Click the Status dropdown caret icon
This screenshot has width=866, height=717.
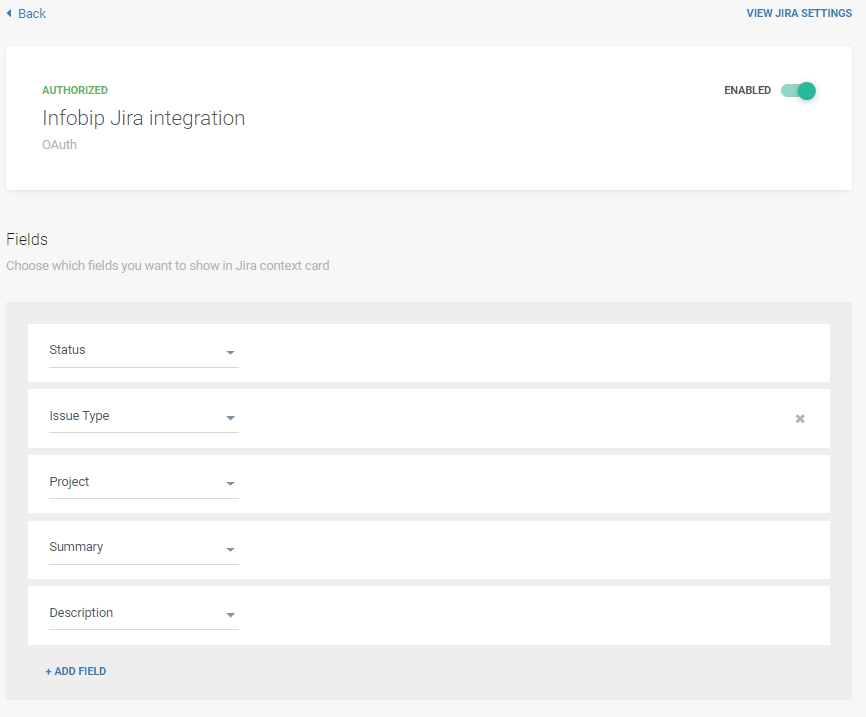[230, 353]
